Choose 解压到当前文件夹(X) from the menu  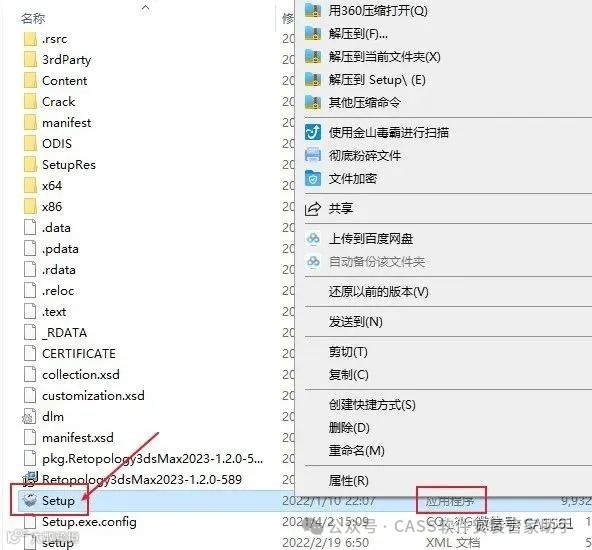(384, 57)
